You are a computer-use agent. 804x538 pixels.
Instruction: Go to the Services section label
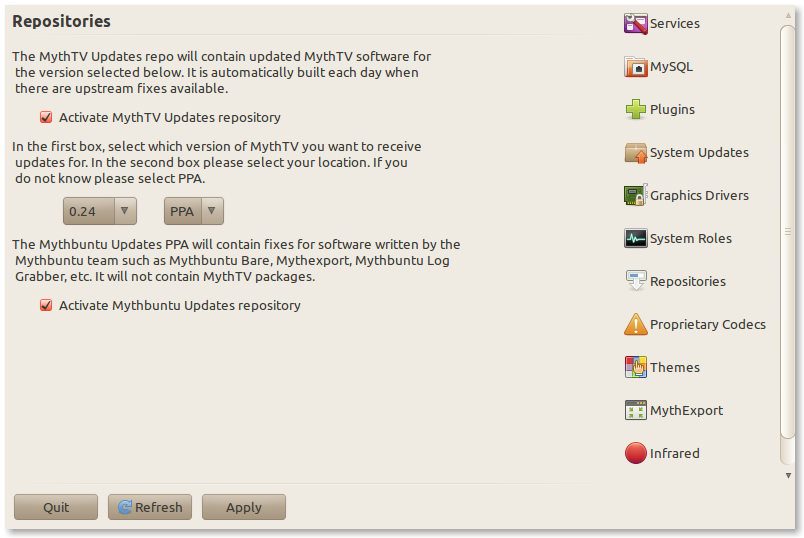(675, 24)
